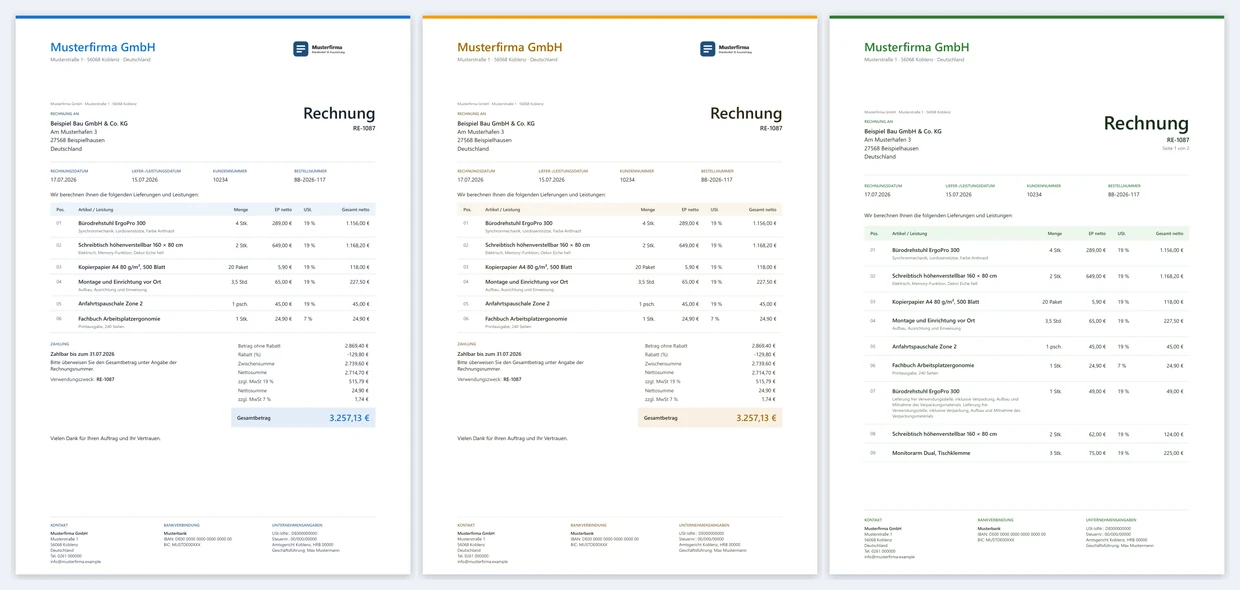
Task: Click the Musterfirma logo icon on orange invoice
Action: pos(708,48)
